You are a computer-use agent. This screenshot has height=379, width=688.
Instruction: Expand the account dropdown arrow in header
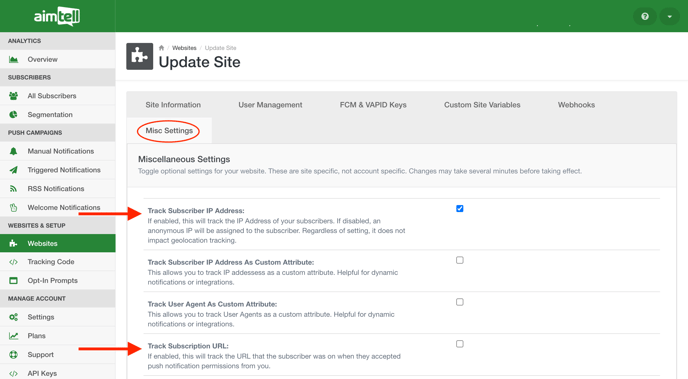point(670,16)
